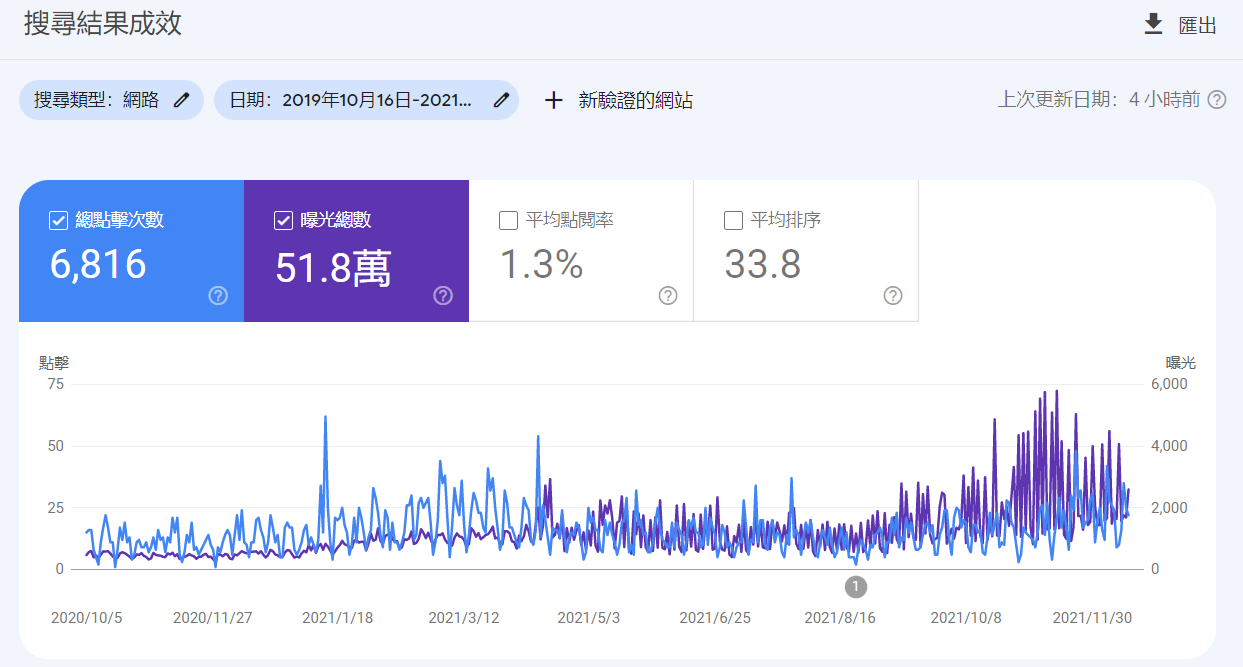Image resolution: width=1243 pixels, height=667 pixels.
Task: Edit the 搜尋類型 filter pencil icon
Action: pos(181,100)
